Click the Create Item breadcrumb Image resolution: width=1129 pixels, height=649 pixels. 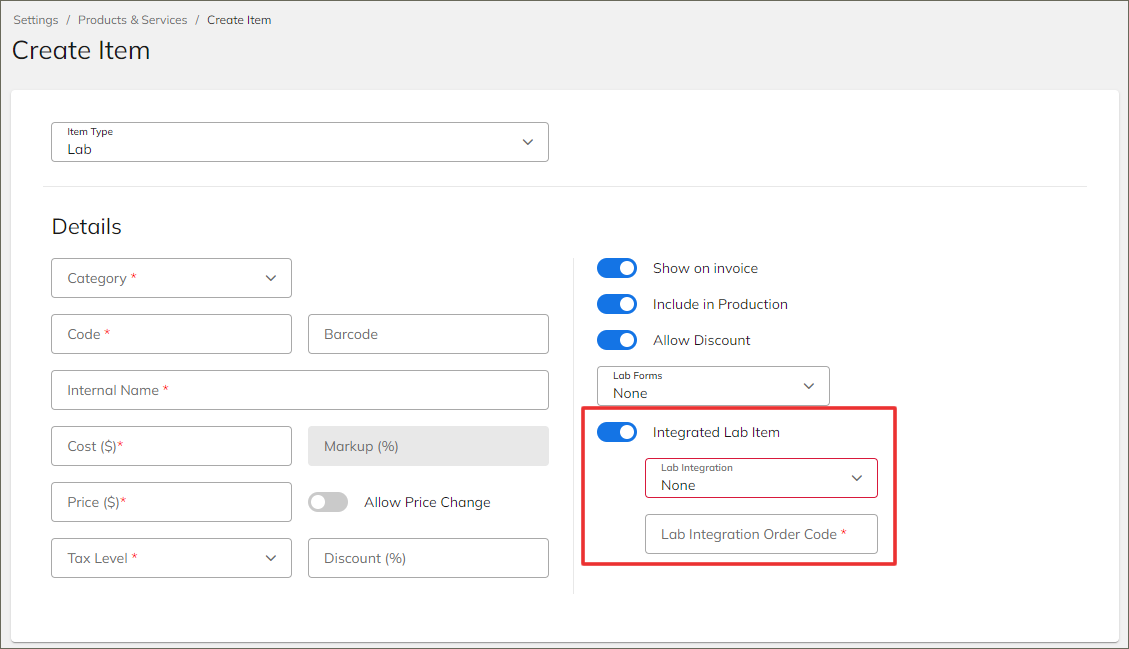tap(239, 19)
